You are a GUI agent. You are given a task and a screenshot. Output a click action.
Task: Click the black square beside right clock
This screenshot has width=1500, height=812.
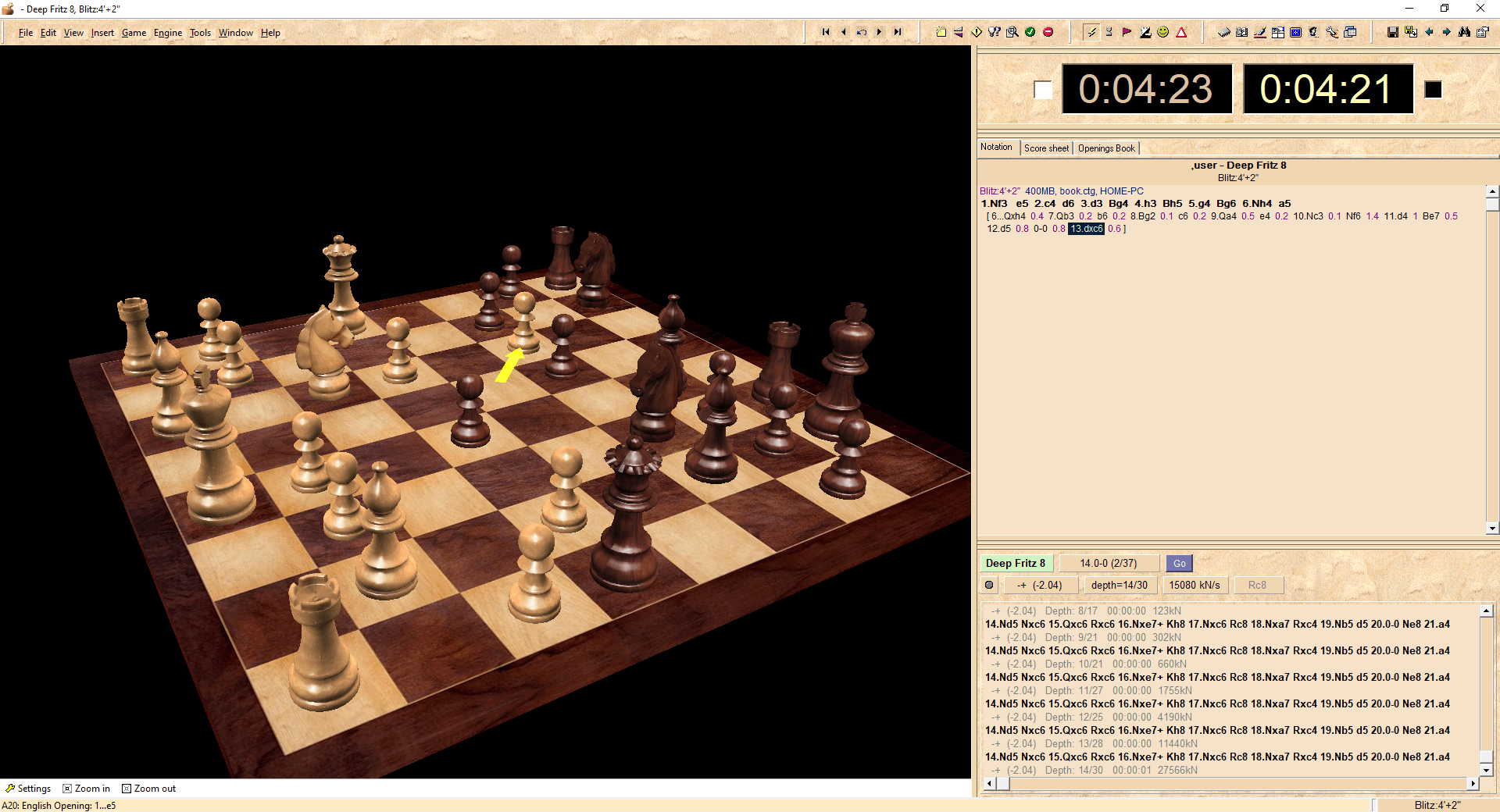[1433, 90]
